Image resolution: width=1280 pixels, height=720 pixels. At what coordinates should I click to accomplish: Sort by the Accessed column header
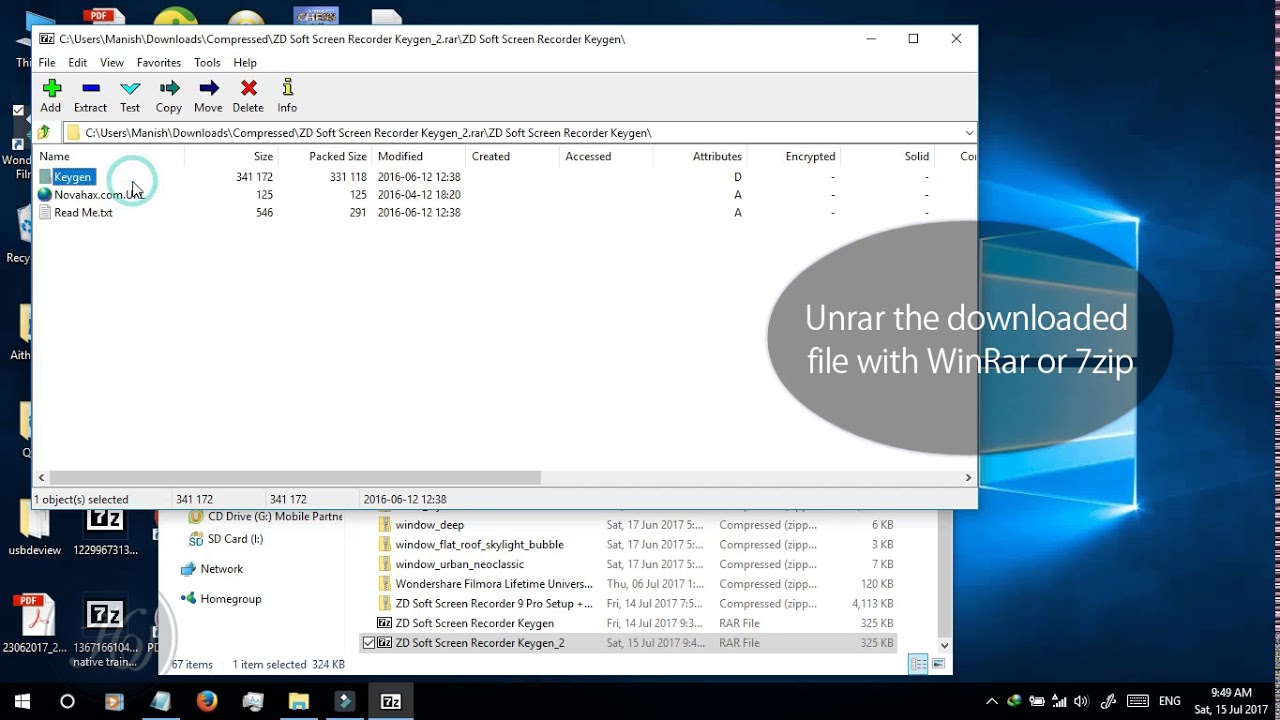click(606, 156)
